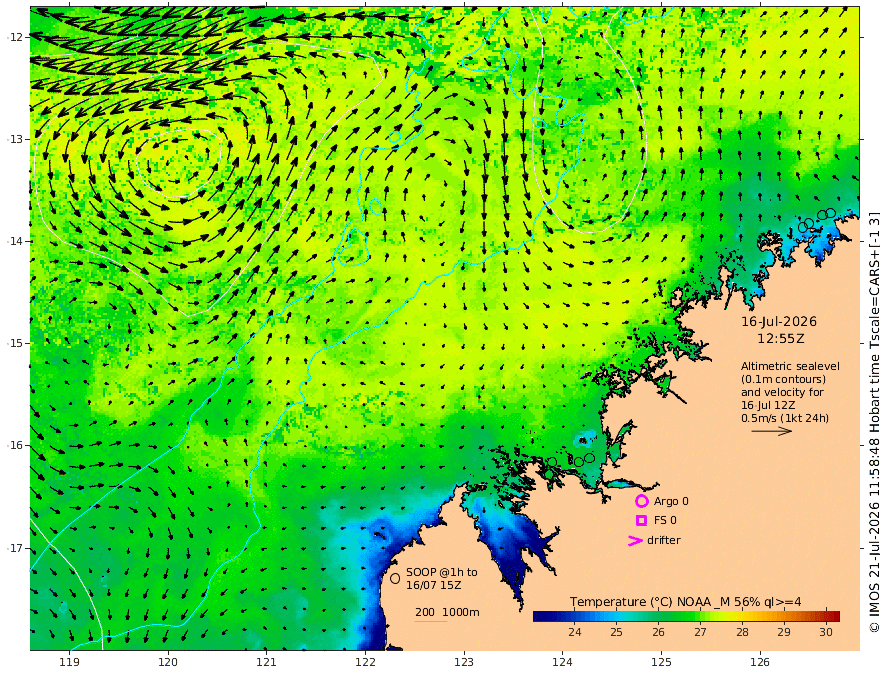The image size is (880, 680).
Task: Click the -13 latitude axis label
Action: [x=15, y=139]
